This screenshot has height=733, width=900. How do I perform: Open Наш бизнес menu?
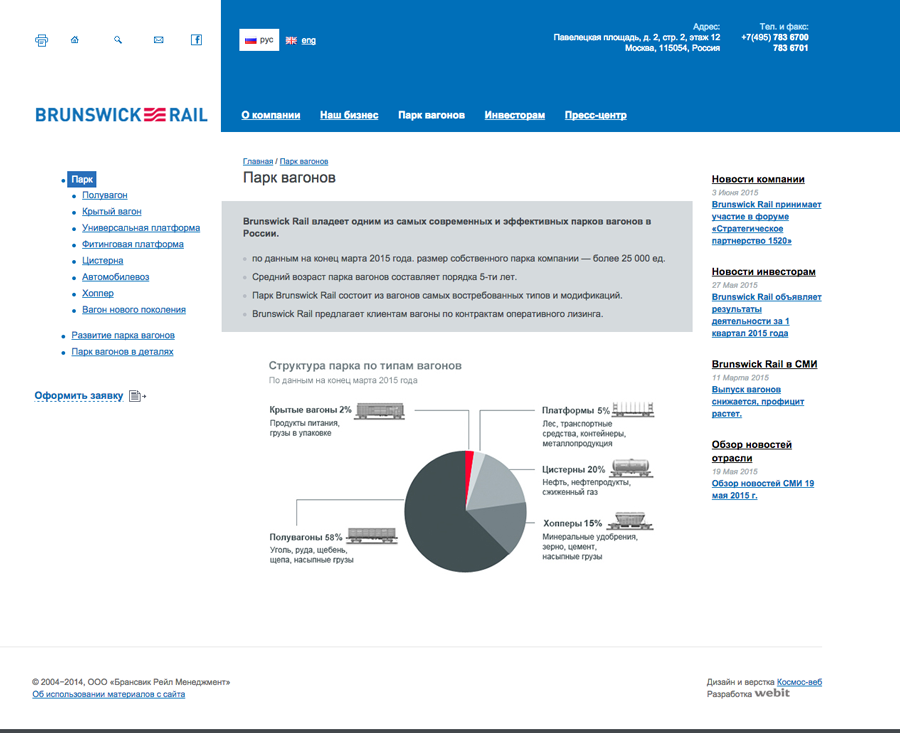[349, 115]
